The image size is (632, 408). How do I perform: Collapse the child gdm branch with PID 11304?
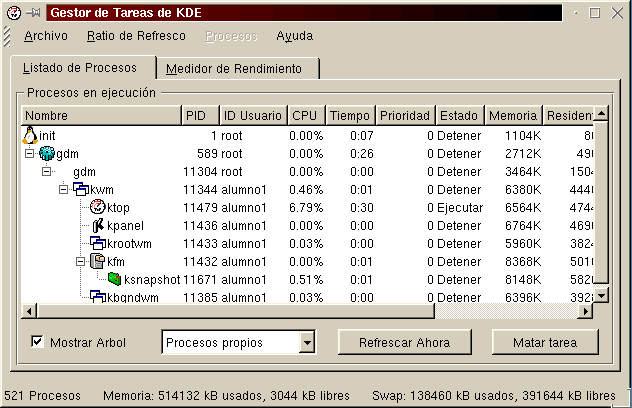(x=47, y=171)
